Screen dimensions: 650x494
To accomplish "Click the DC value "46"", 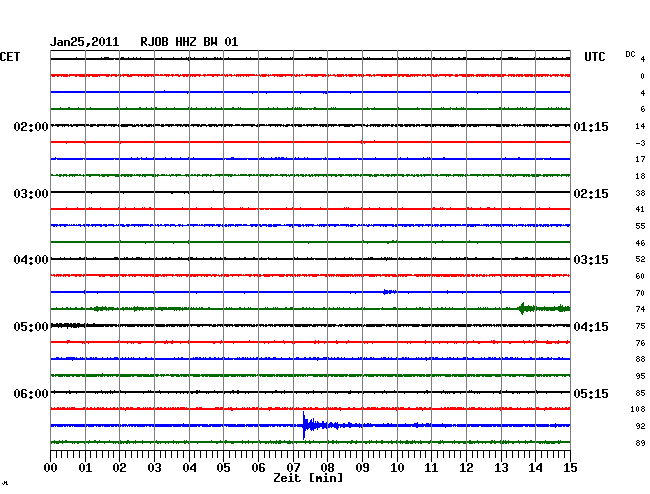I will (x=640, y=243).
